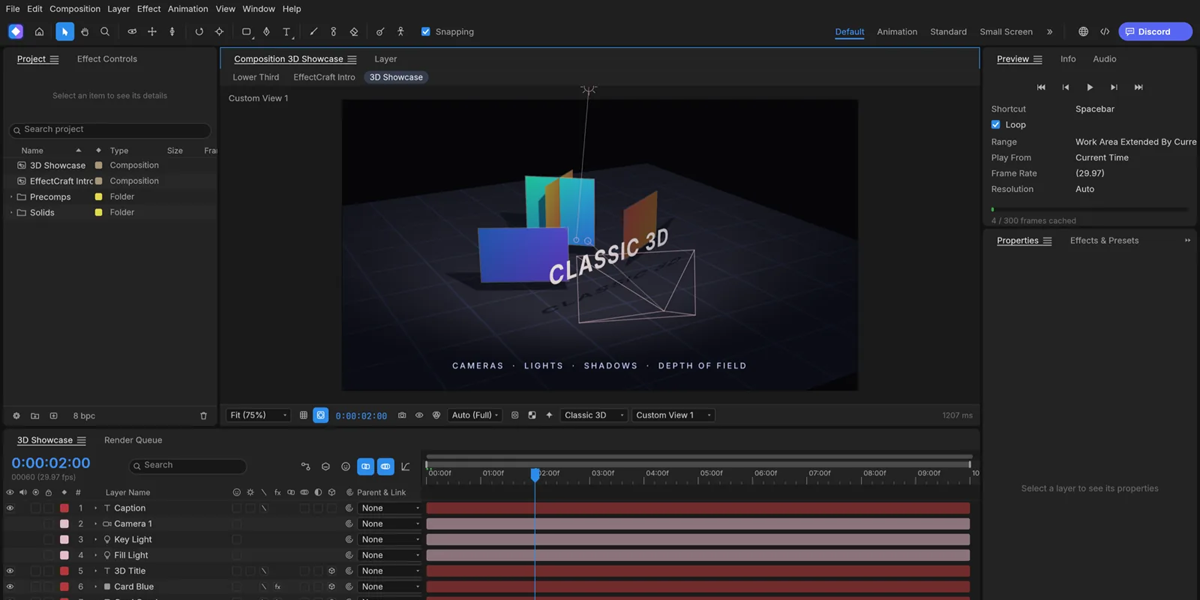1200x600 pixels.
Task: Uncheck the Loop option in Preview
Action: click(x=996, y=125)
